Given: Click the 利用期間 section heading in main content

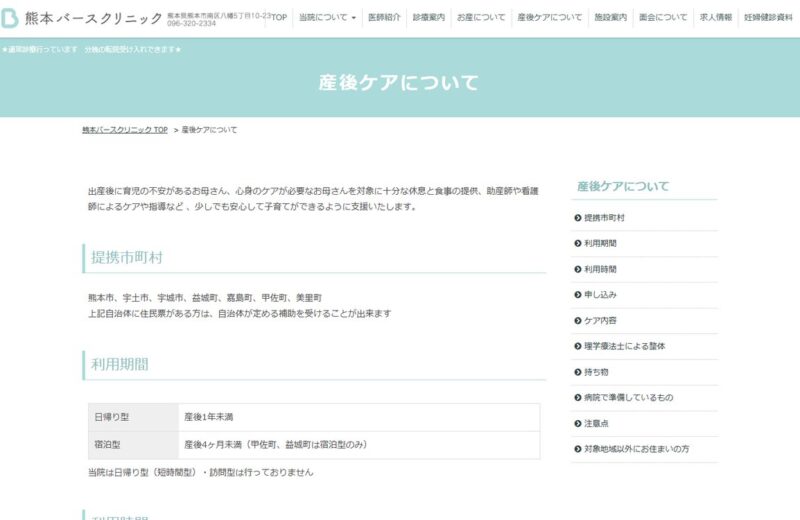Looking at the screenshot, I should click(x=119, y=364).
